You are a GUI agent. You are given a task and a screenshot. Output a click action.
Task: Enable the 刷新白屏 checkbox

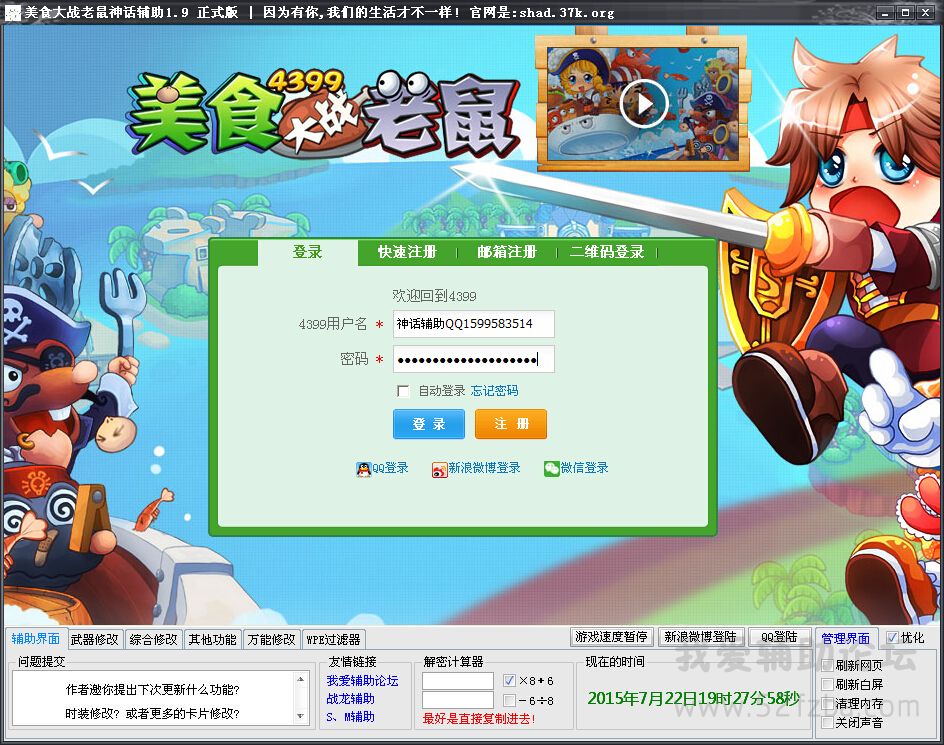click(828, 685)
